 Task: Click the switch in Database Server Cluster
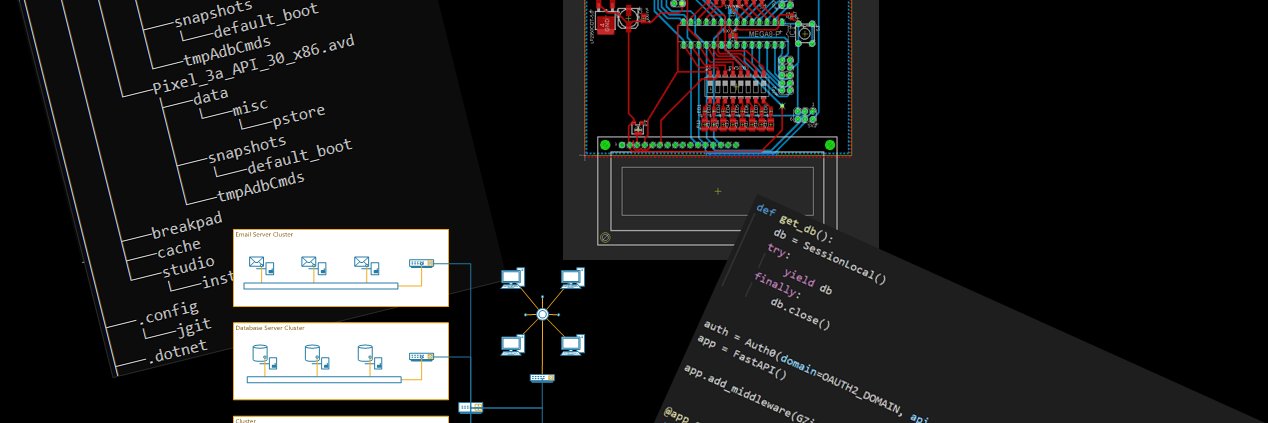click(421, 356)
